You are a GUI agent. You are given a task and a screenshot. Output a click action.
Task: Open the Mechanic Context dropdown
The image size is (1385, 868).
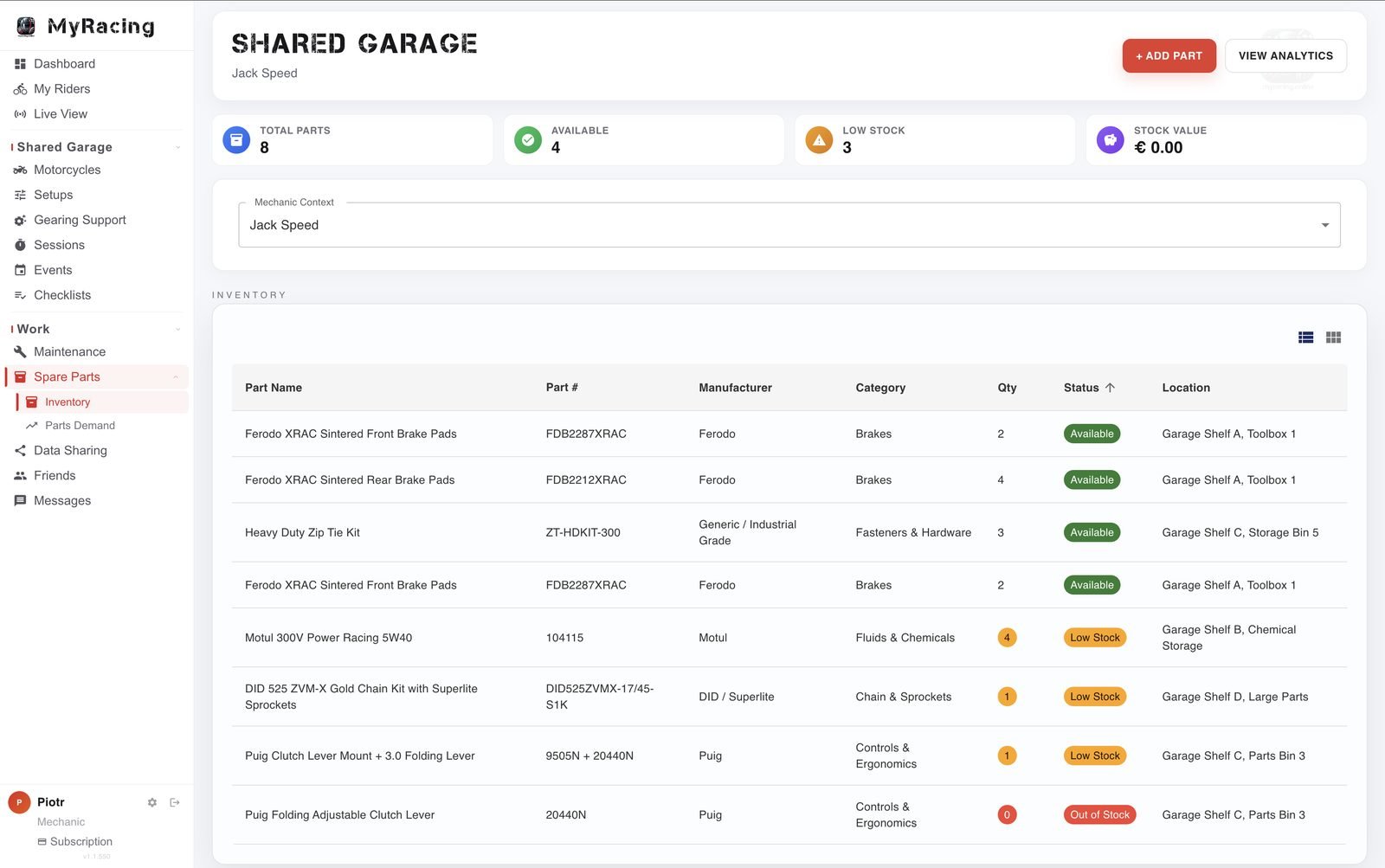[x=789, y=225]
